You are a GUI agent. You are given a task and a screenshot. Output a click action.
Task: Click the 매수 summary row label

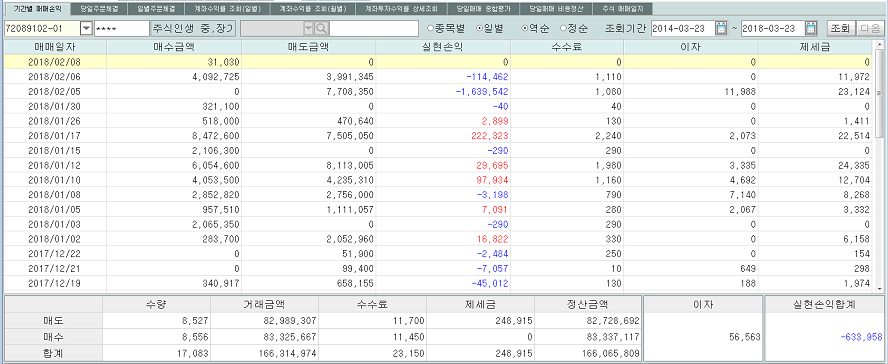pos(53,337)
